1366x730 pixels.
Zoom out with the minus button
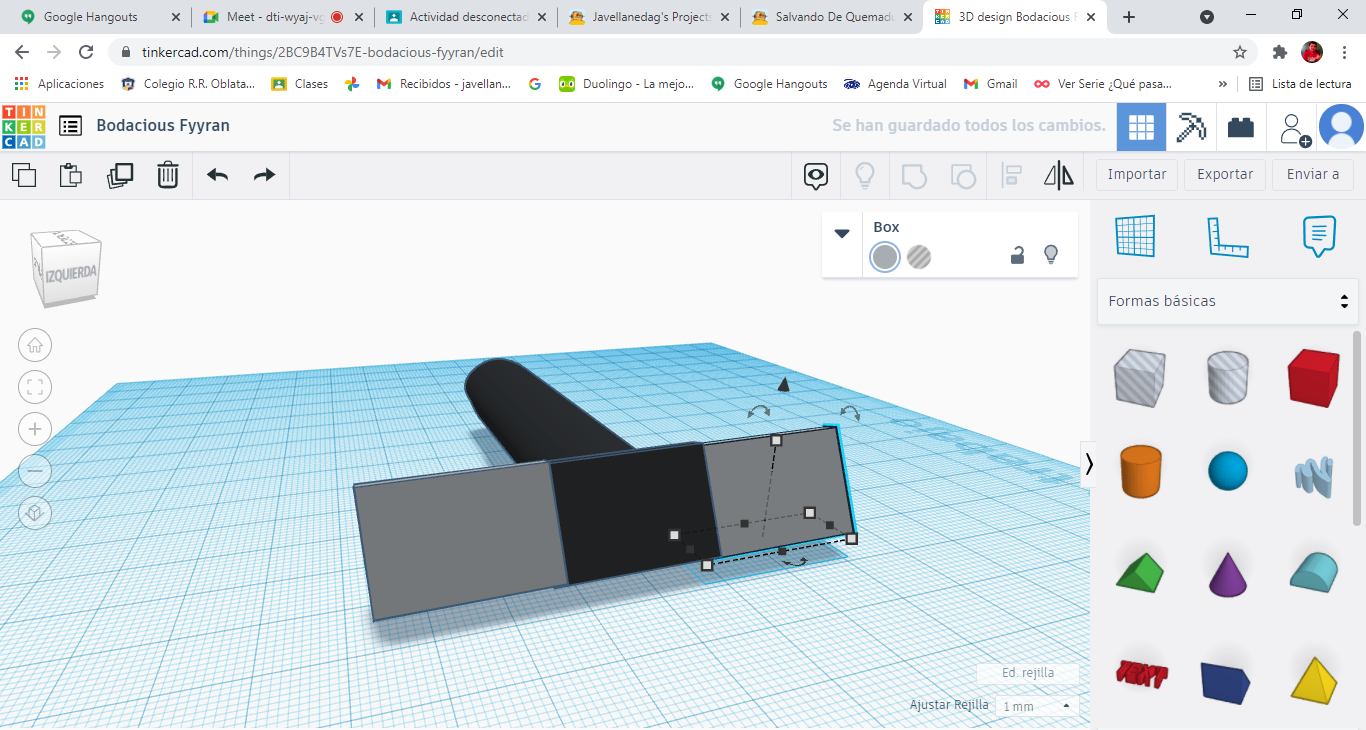click(35, 471)
